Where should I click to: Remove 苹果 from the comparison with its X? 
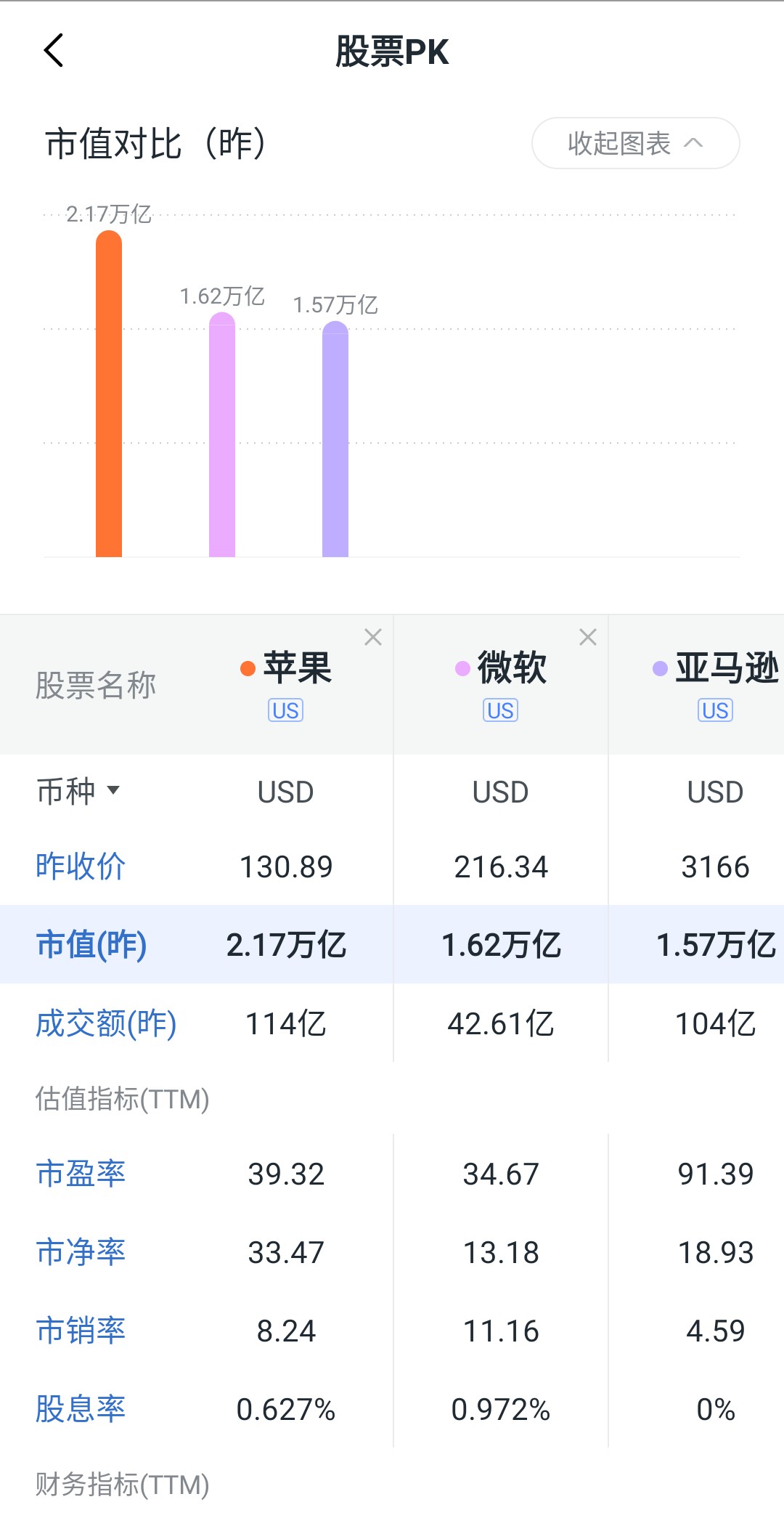373,637
